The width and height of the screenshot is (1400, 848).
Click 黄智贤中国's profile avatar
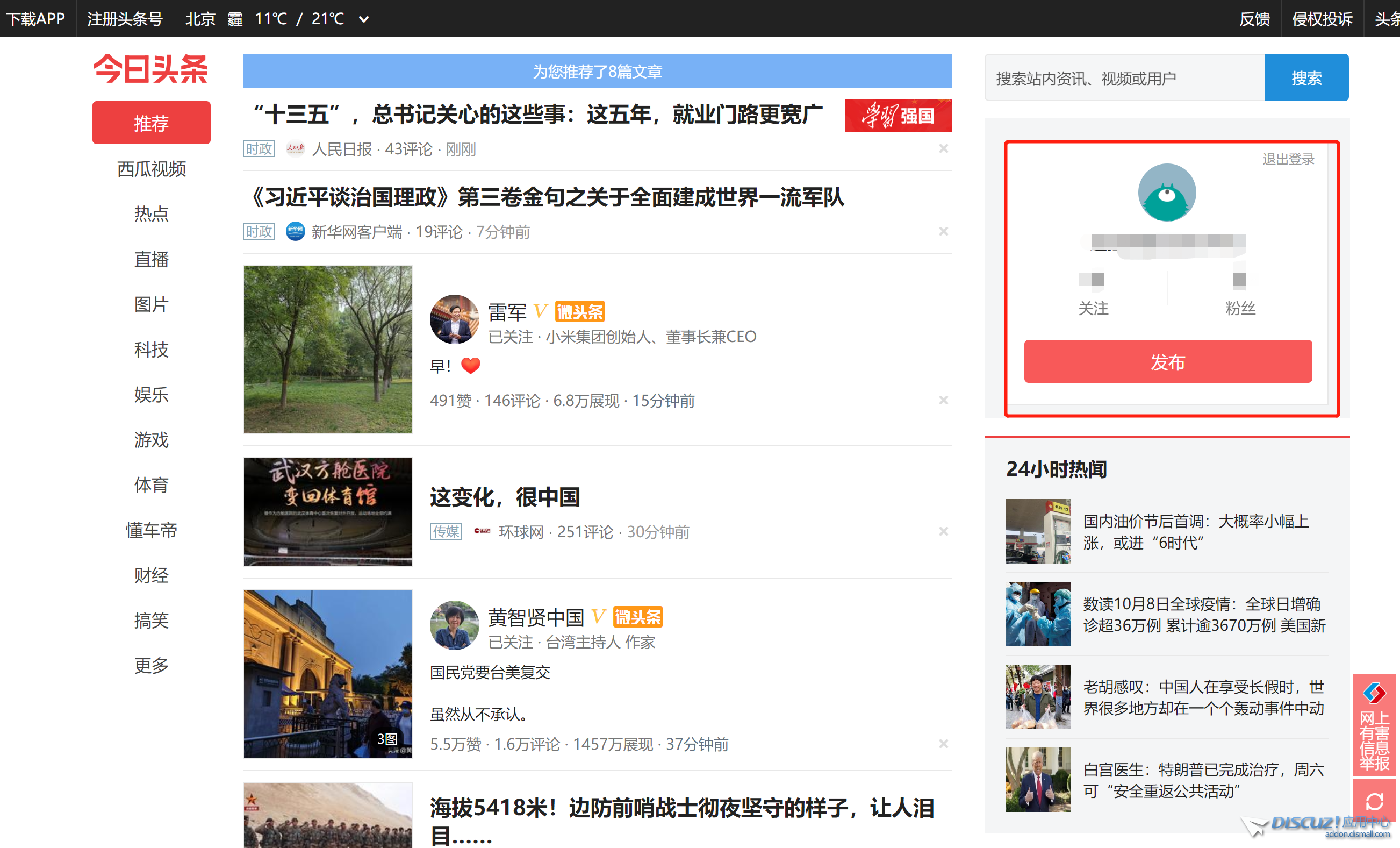pyautogui.click(x=454, y=625)
